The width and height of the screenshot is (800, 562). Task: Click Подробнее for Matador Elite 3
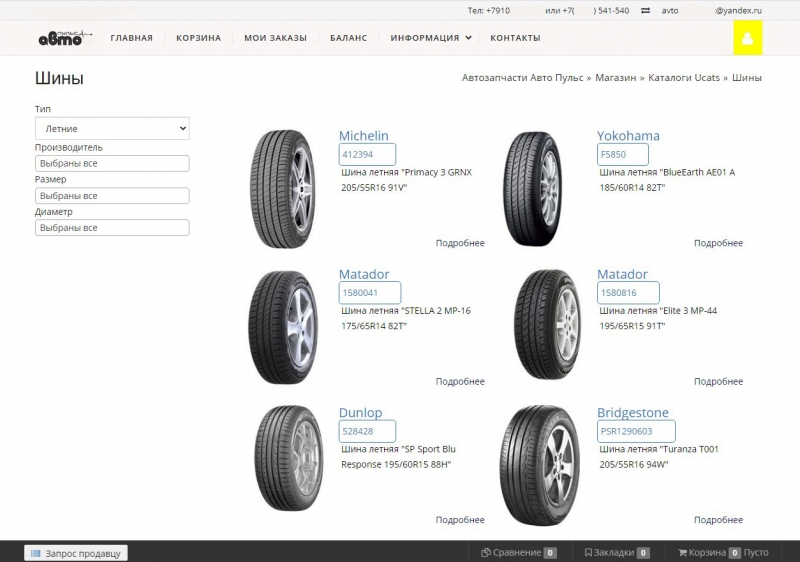coord(718,381)
